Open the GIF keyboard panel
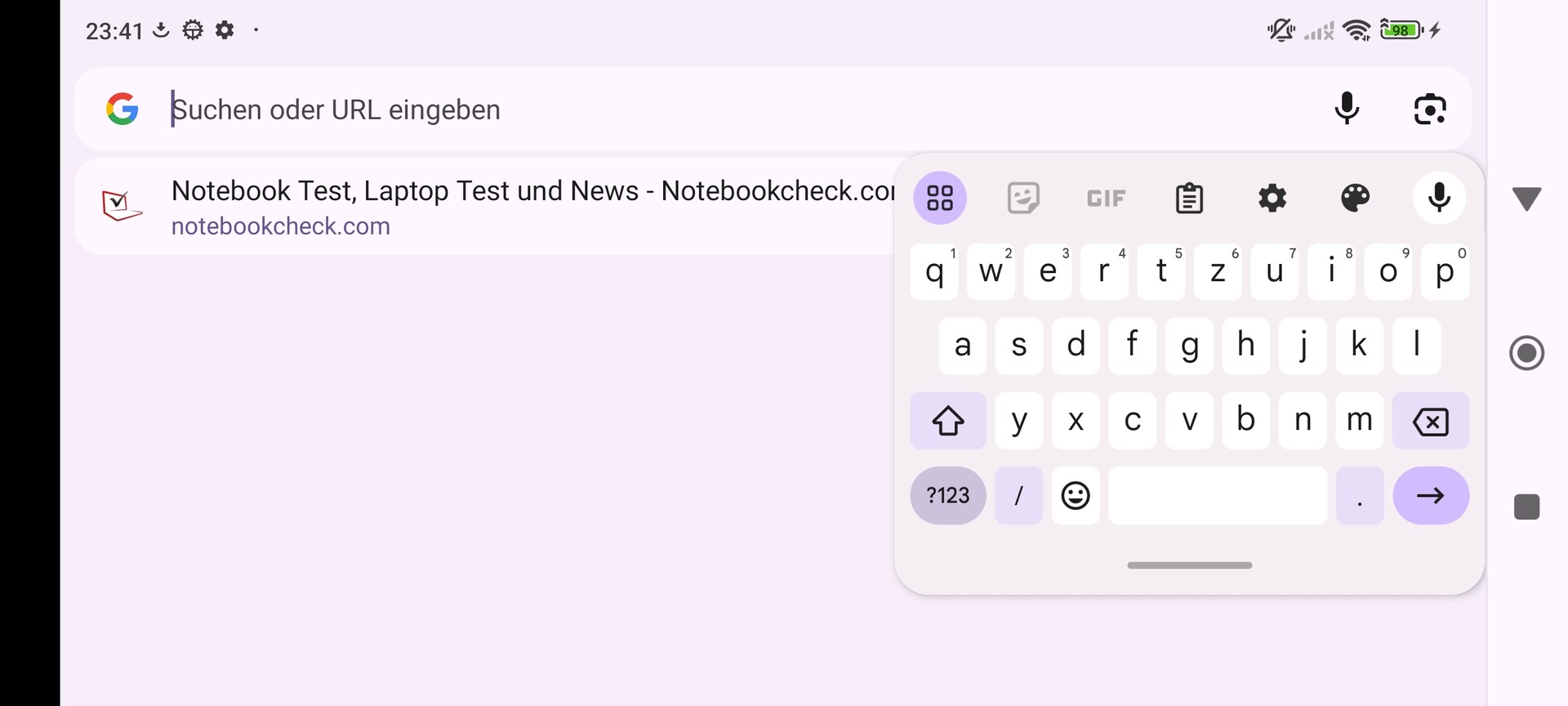The image size is (1568, 706). coord(1106,199)
